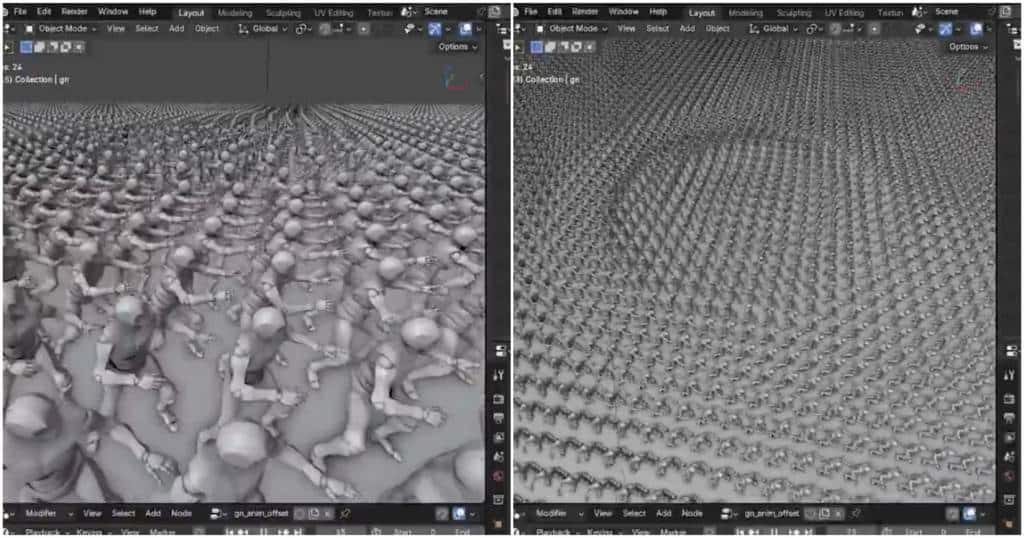Click node tree browse icon in left node editor

[x=217, y=514]
